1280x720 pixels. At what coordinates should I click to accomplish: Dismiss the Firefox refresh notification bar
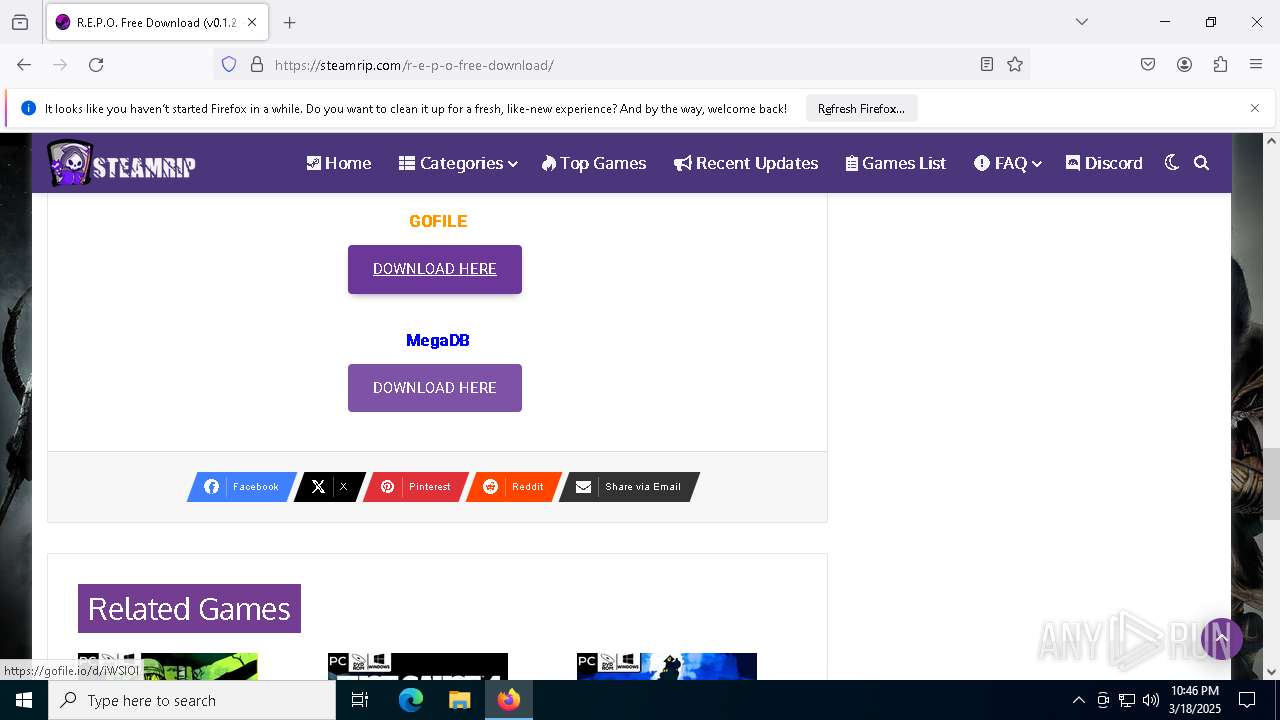[x=1255, y=108]
